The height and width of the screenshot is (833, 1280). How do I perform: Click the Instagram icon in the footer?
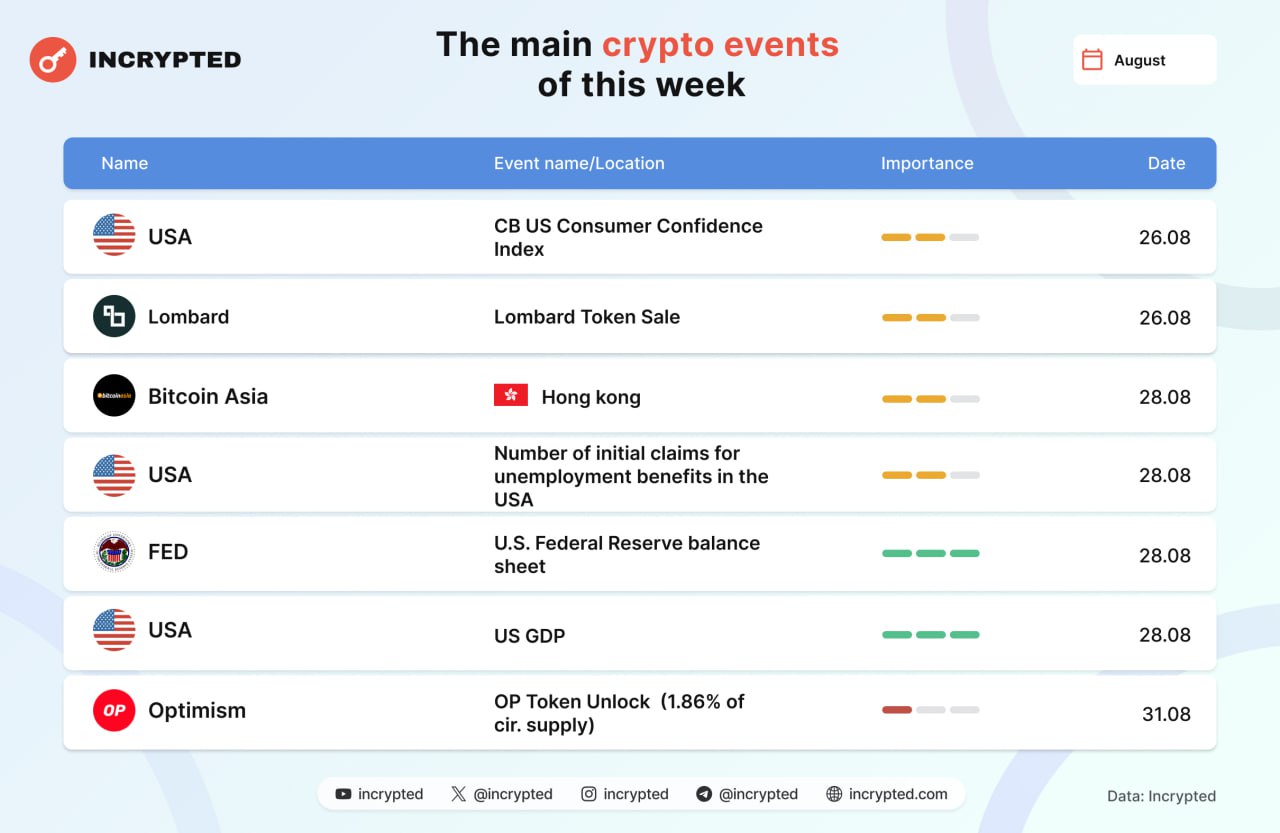589,794
